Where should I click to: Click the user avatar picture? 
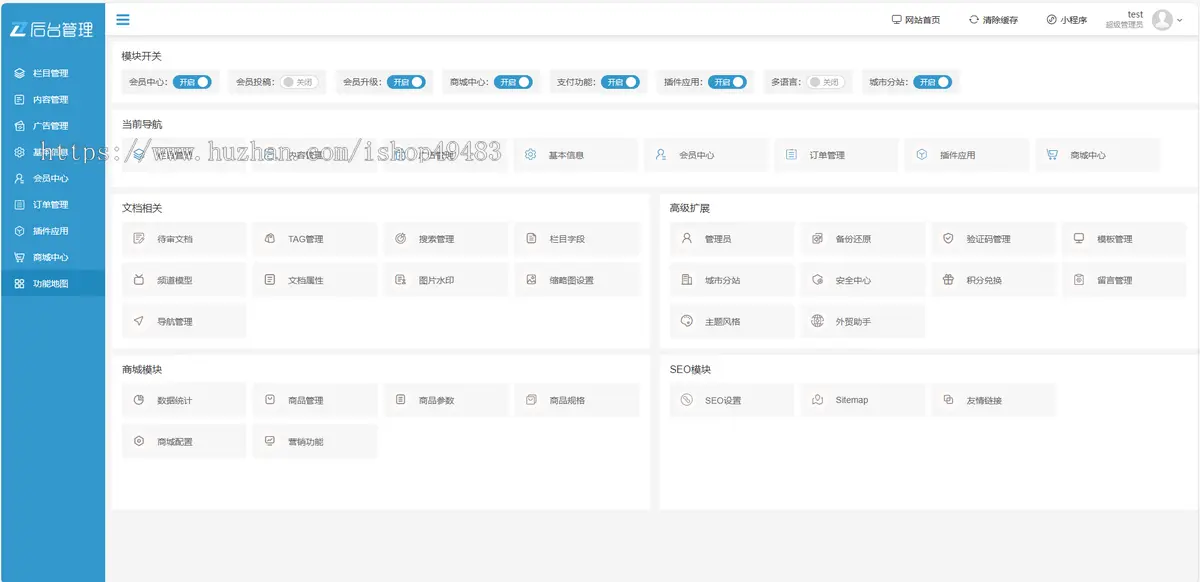tap(1162, 19)
